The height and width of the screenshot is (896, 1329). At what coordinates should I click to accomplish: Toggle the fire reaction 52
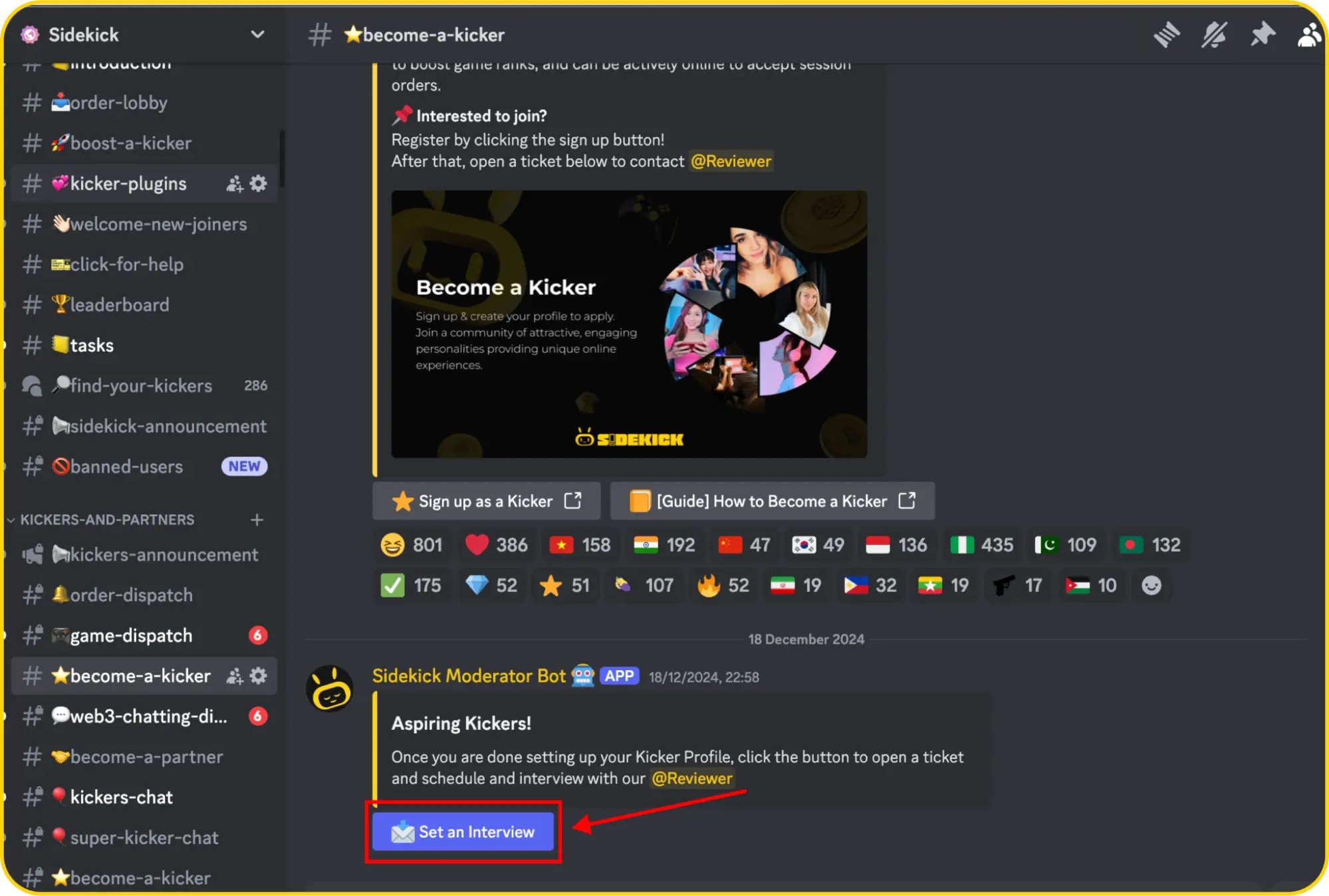724,586
